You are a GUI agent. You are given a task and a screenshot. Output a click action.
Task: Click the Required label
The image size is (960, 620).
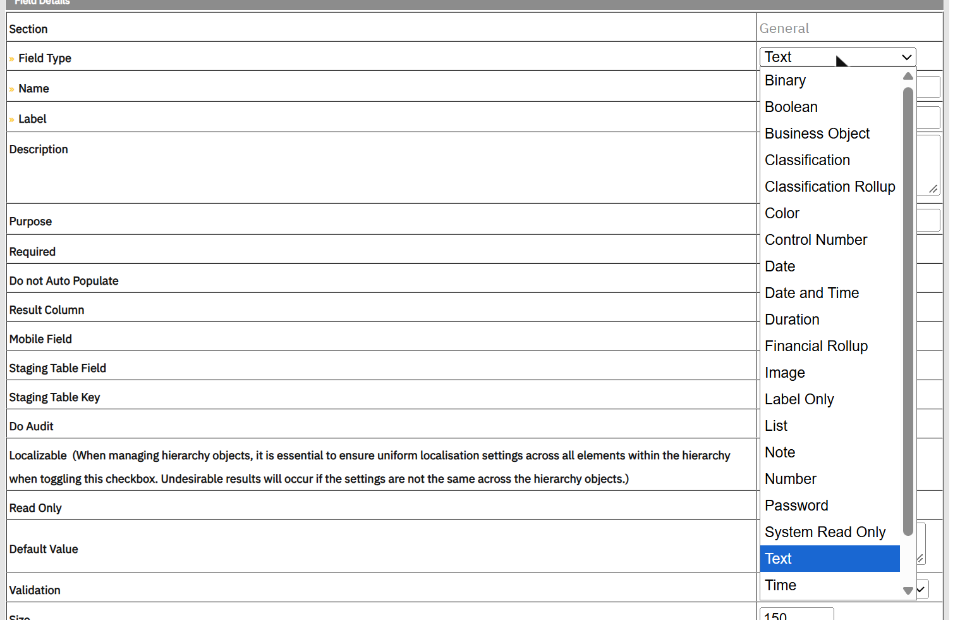[32, 252]
